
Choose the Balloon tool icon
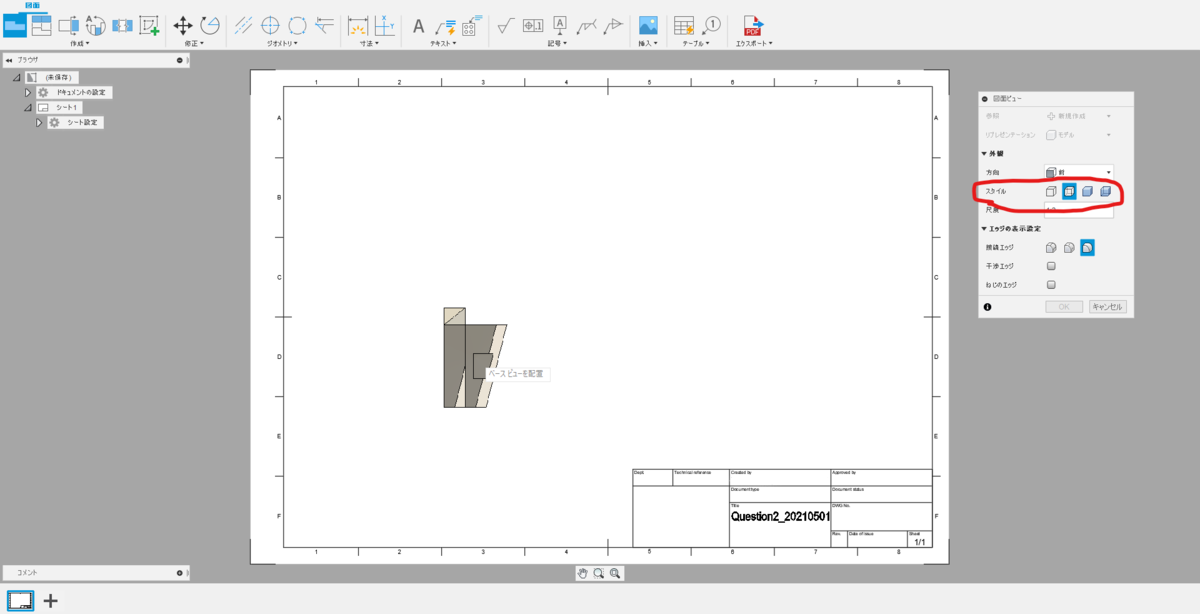711,24
